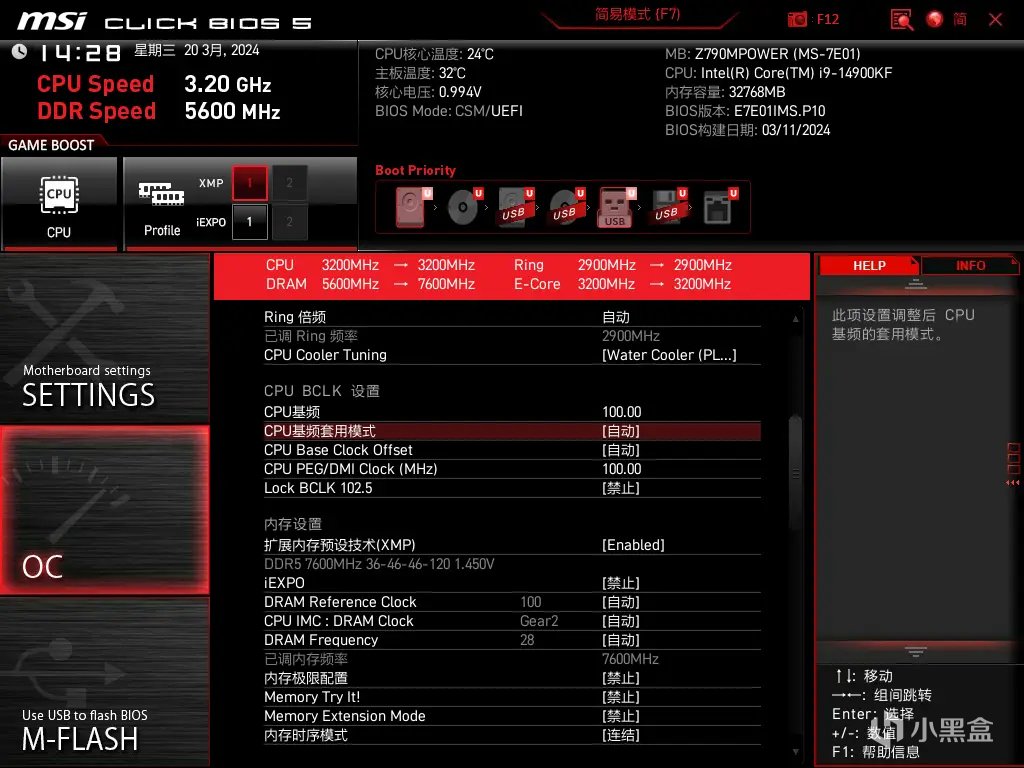Open the BIOS search magnifier icon
Screen dimensions: 1024x768
(902, 20)
